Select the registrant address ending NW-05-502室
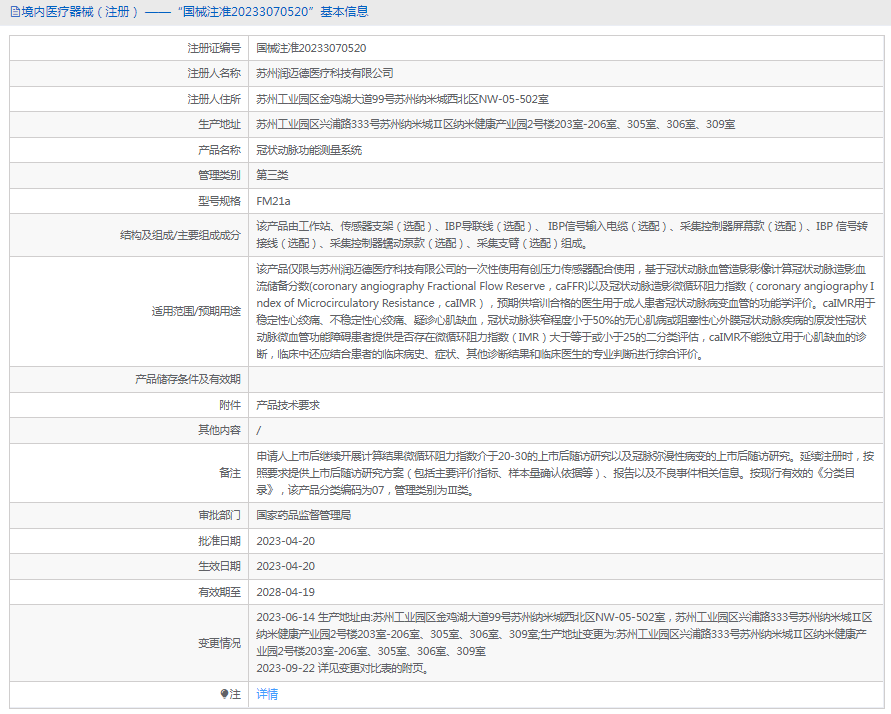891x714 pixels. [x=402, y=99]
